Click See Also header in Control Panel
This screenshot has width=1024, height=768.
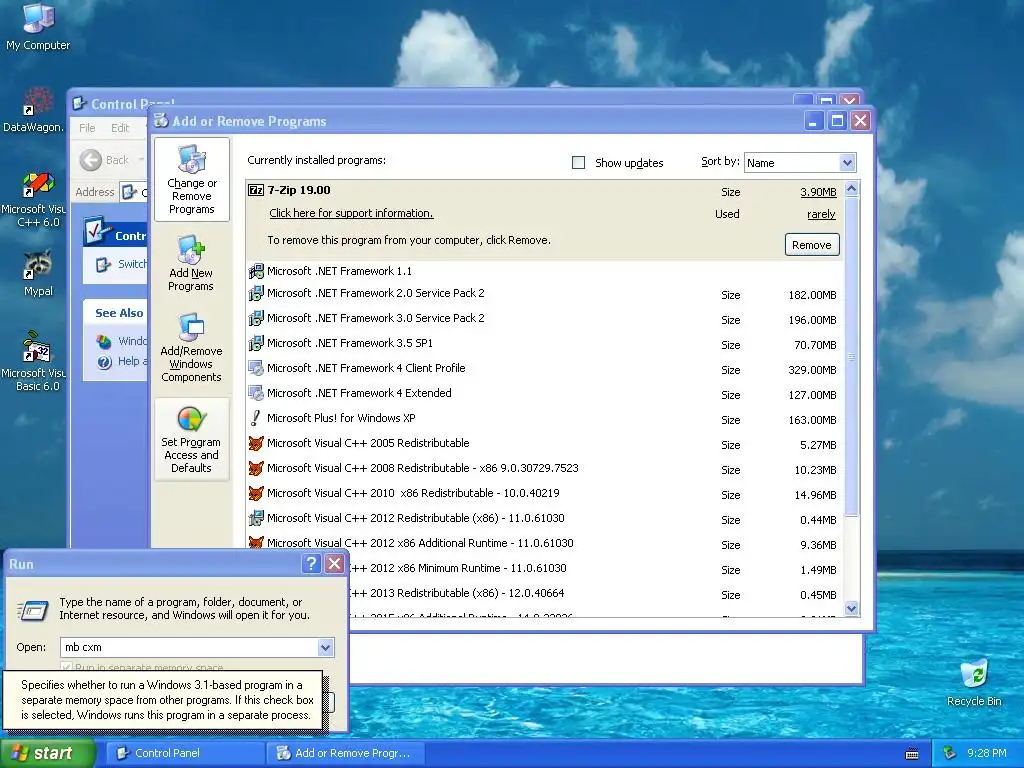(119, 313)
